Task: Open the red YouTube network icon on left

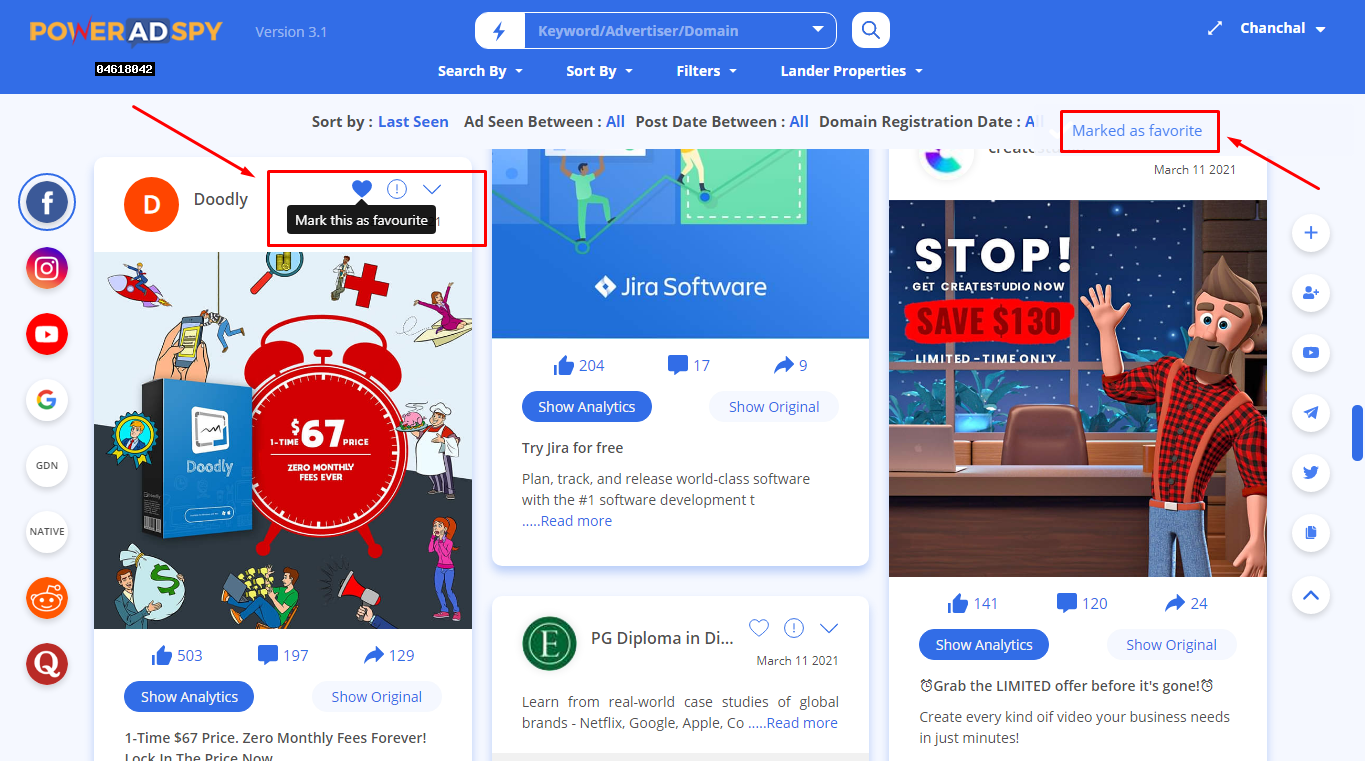Action: [47, 334]
